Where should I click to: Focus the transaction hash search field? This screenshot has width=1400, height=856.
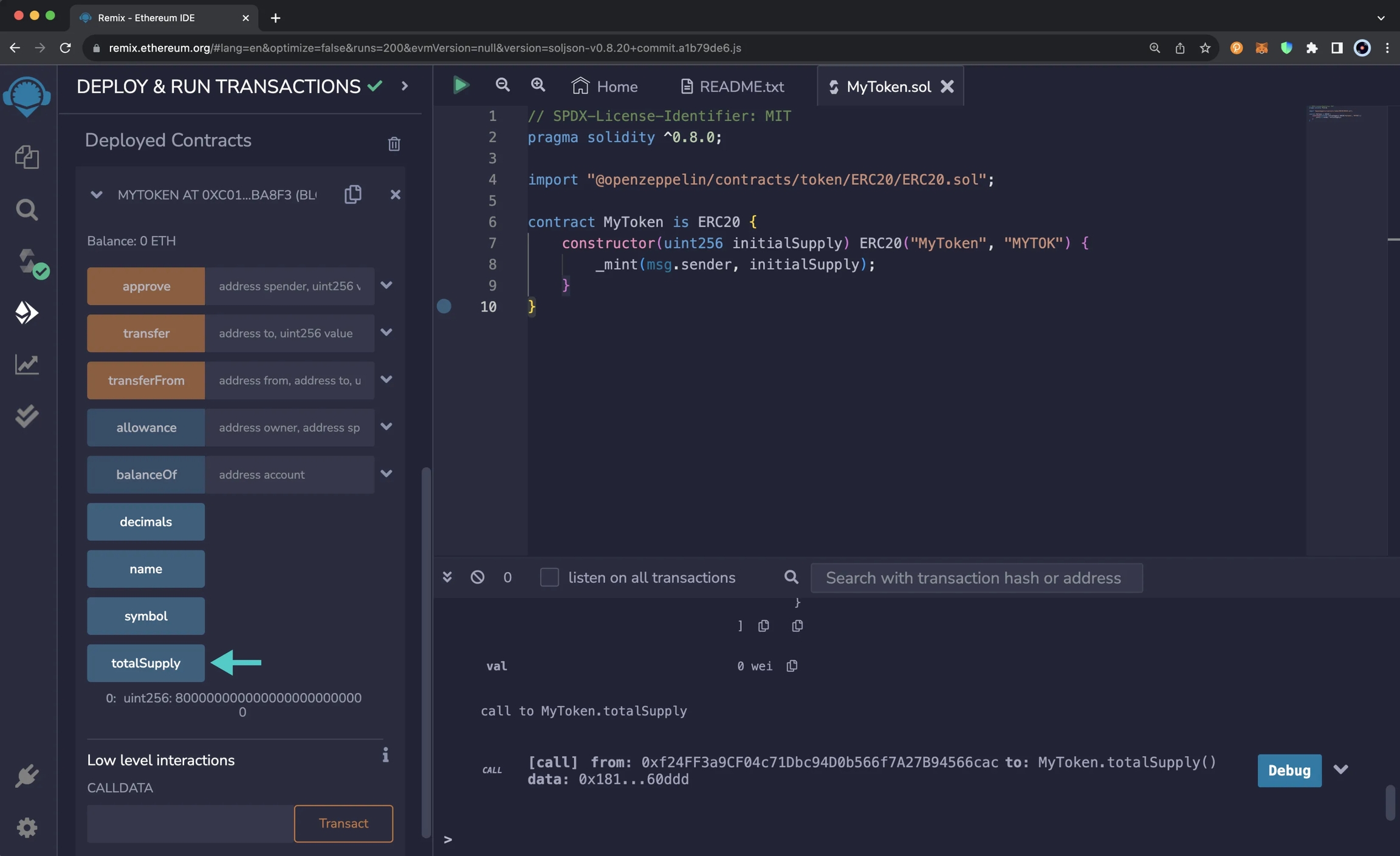coord(976,578)
